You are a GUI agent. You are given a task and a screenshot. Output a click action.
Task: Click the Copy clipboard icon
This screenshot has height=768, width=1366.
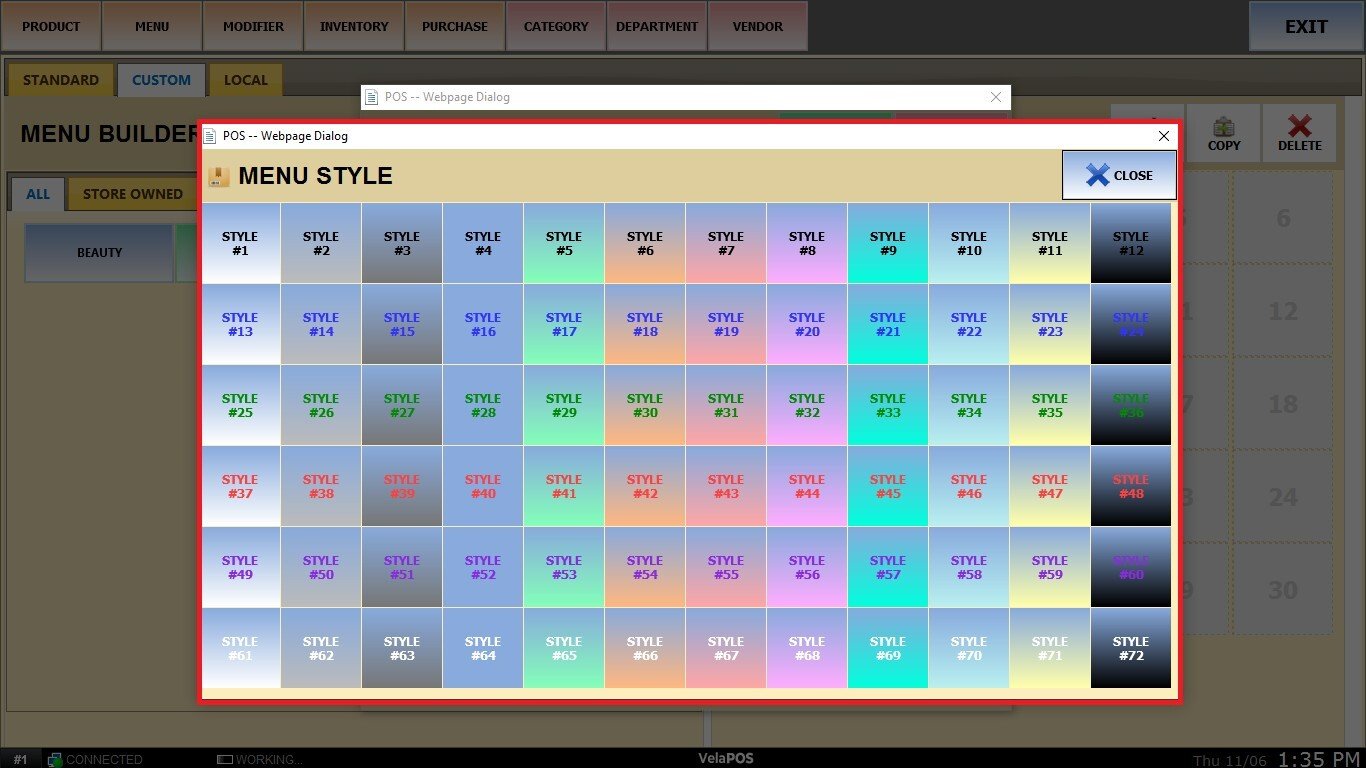click(1223, 126)
